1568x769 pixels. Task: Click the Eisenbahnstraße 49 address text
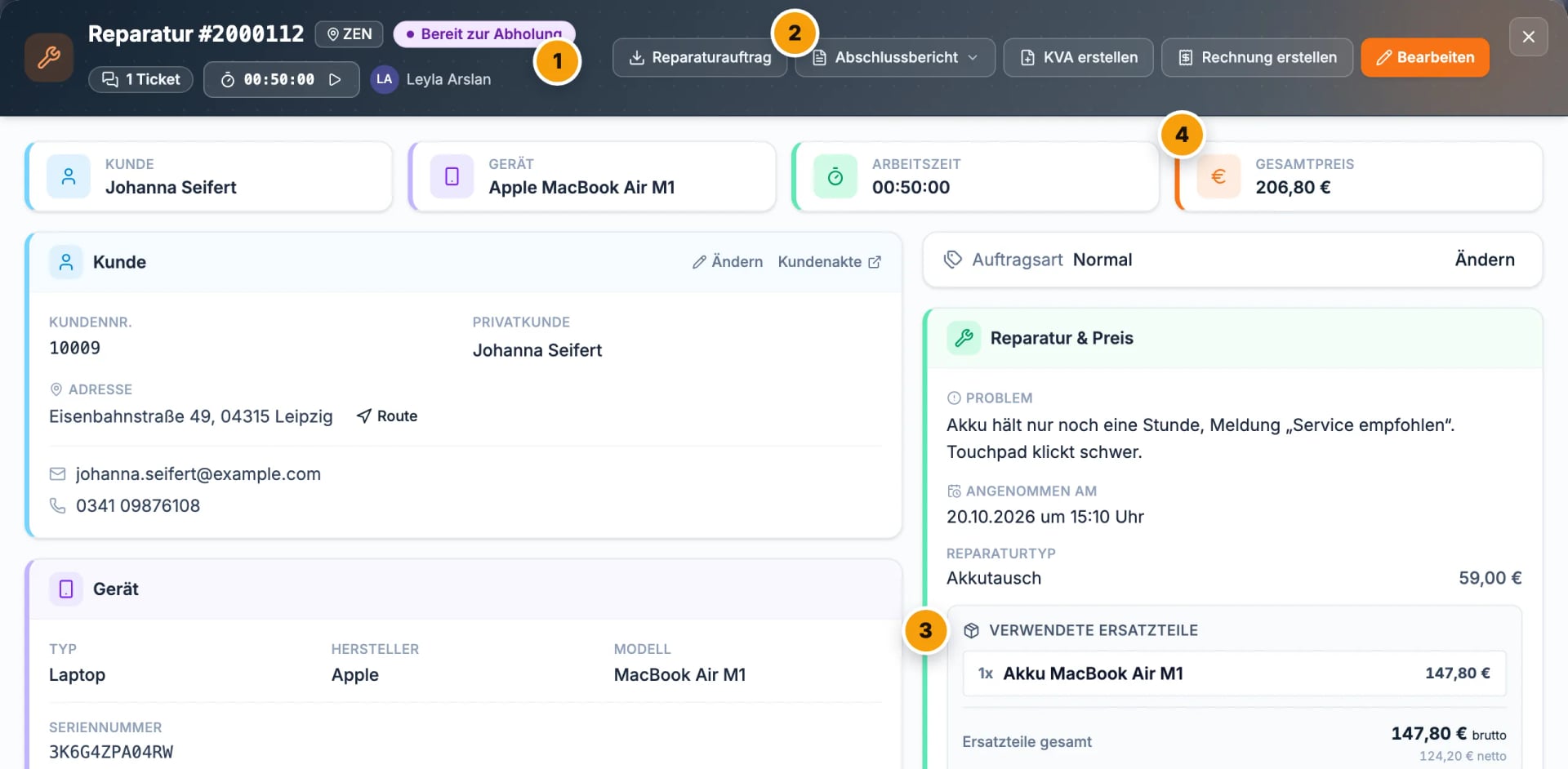191,416
